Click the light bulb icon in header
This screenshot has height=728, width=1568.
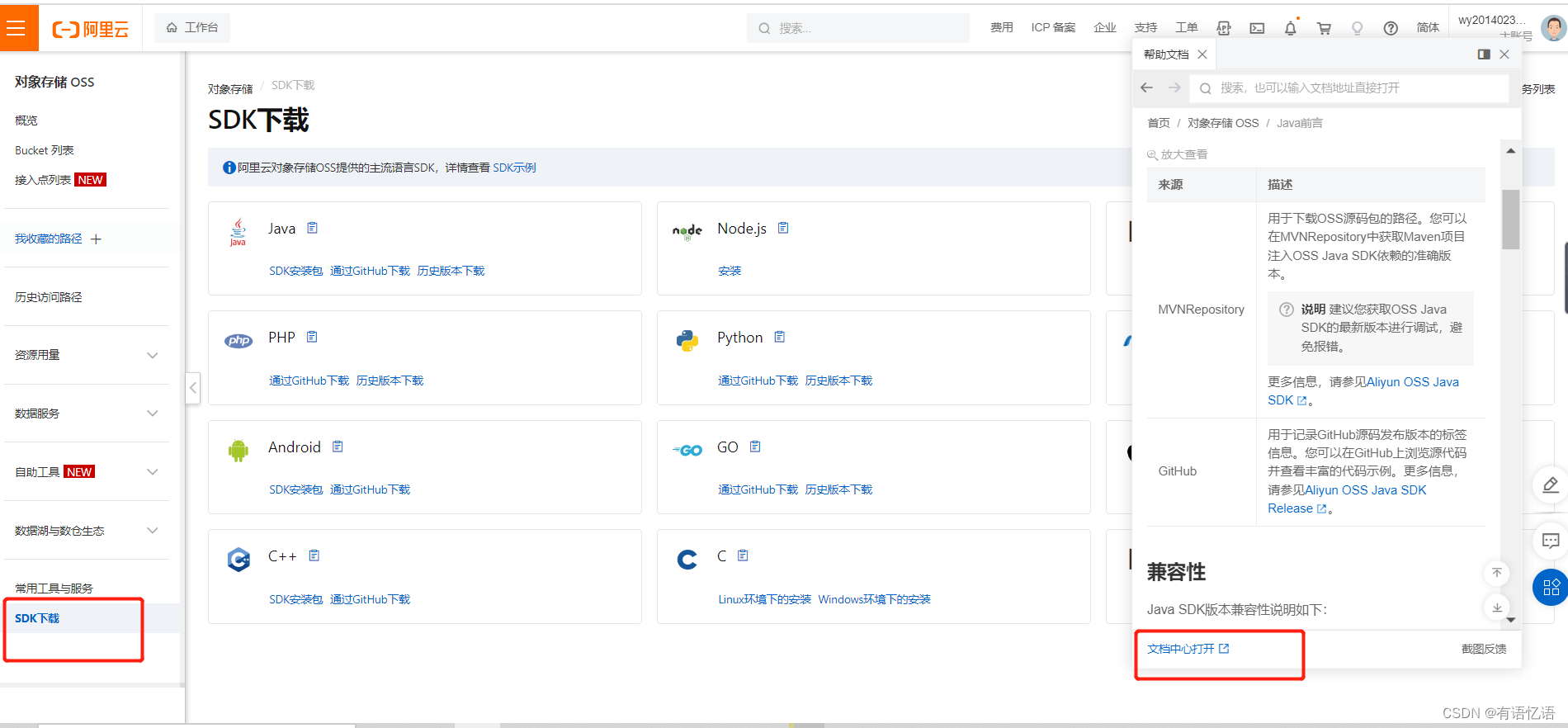1357,28
